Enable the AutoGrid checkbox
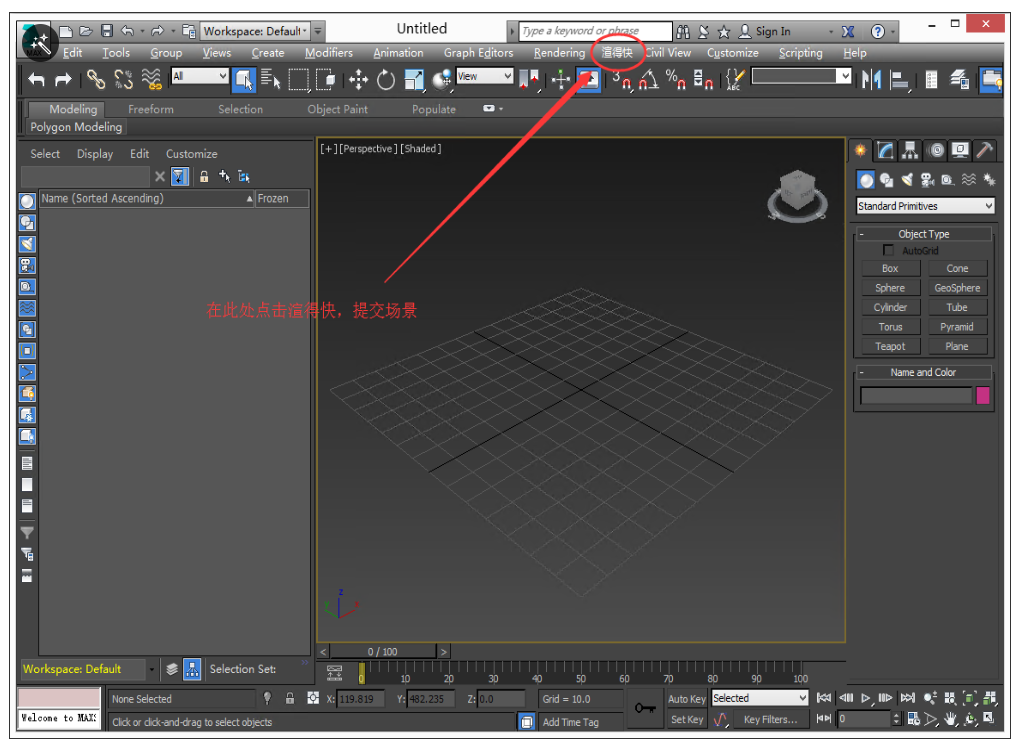The width and height of the screenshot is (1026, 742). (888, 251)
